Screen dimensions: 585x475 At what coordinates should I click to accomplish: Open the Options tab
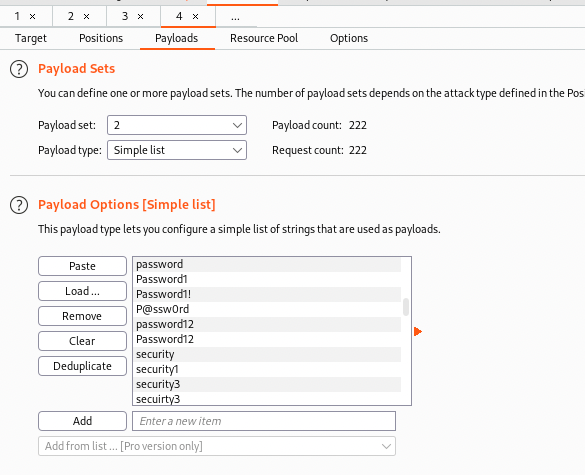[x=349, y=38]
